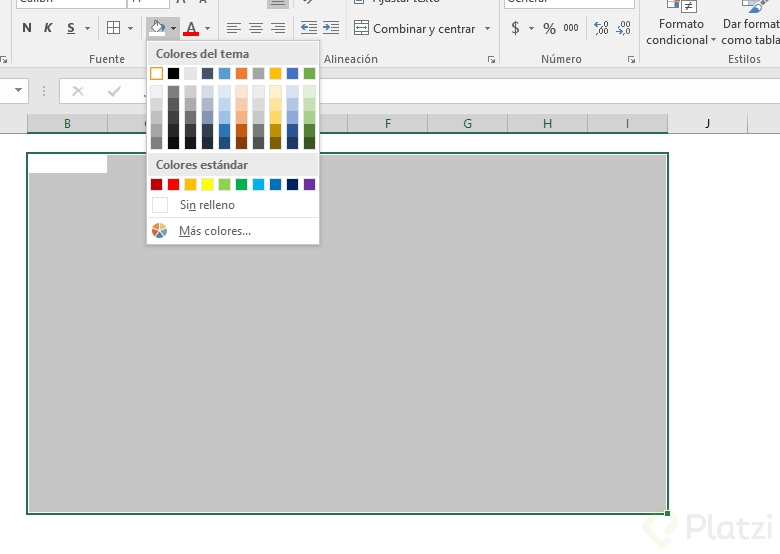Align text right
The width and height of the screenshot is (780, 554).
(278, 28)
